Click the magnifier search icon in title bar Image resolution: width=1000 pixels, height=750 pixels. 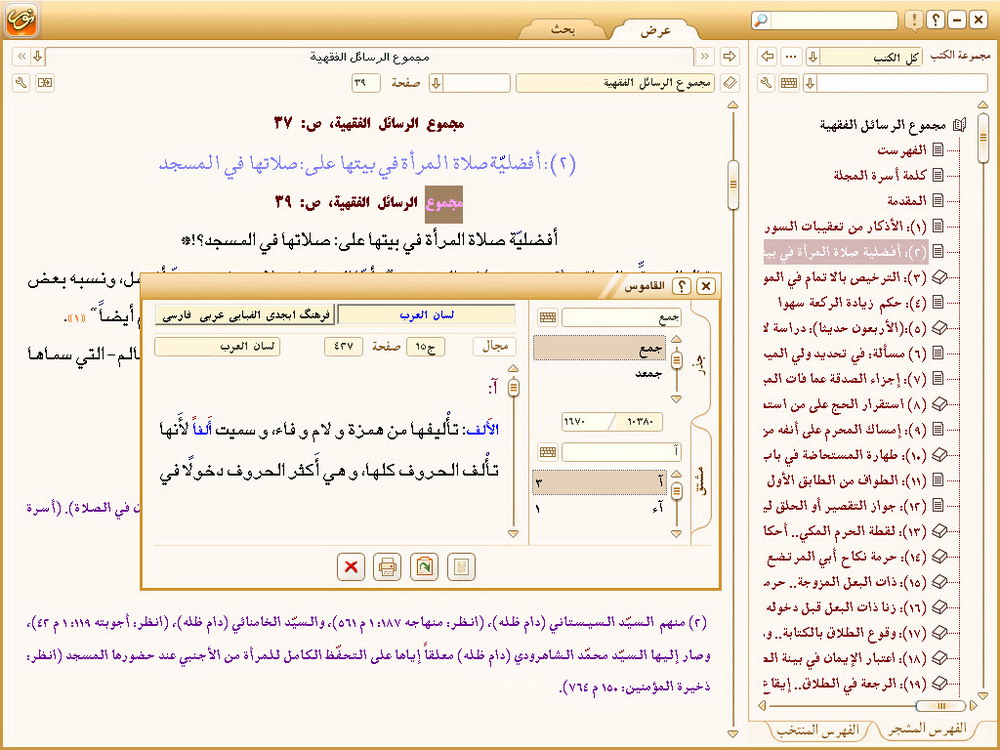tap(761, 20)
